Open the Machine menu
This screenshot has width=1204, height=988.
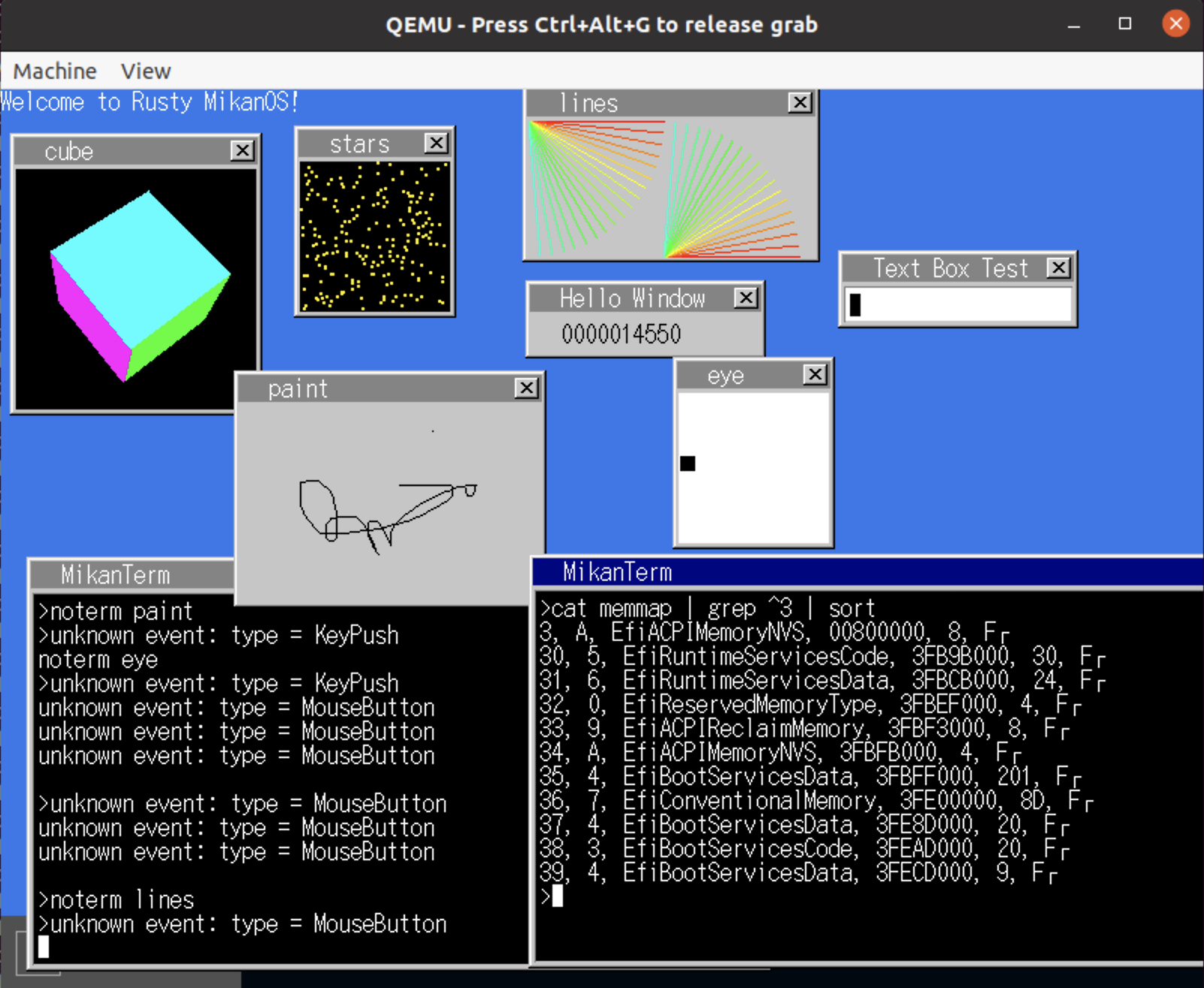[x=55, y=71]
